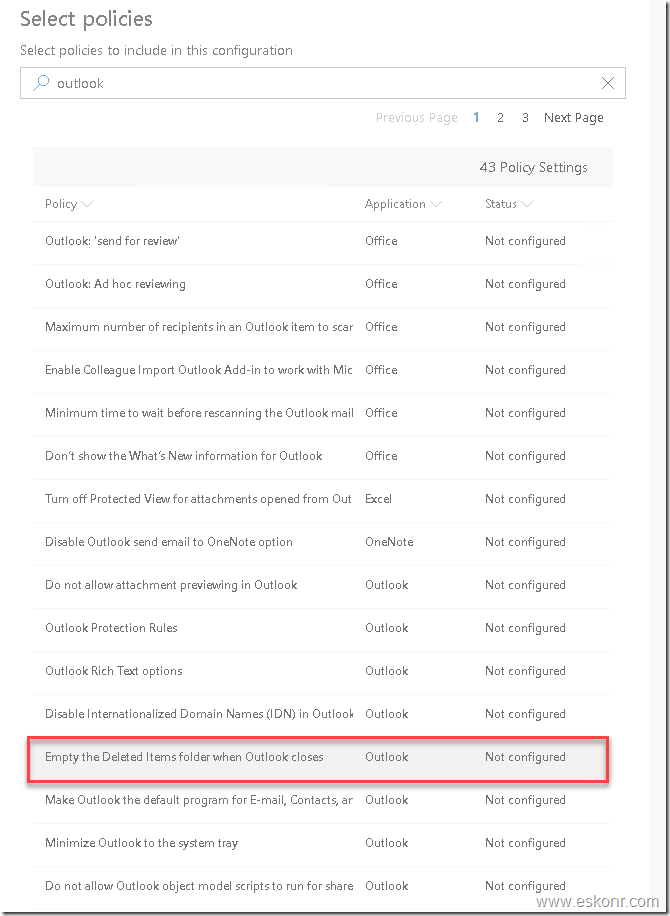Screen dimensions: 670x916
Task: Select Enable Colleague Import Outlook Add-in policy
Action: [322, 370]
